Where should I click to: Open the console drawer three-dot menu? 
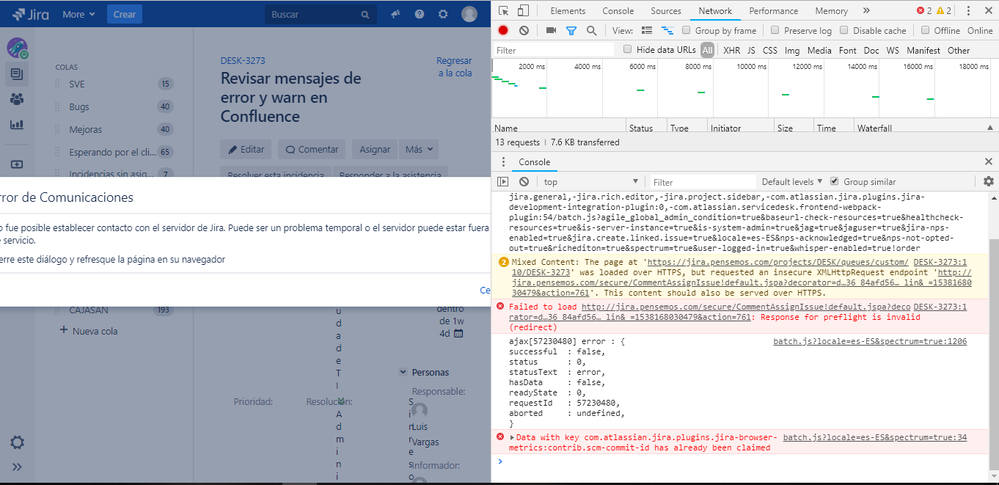coord(503,162)
